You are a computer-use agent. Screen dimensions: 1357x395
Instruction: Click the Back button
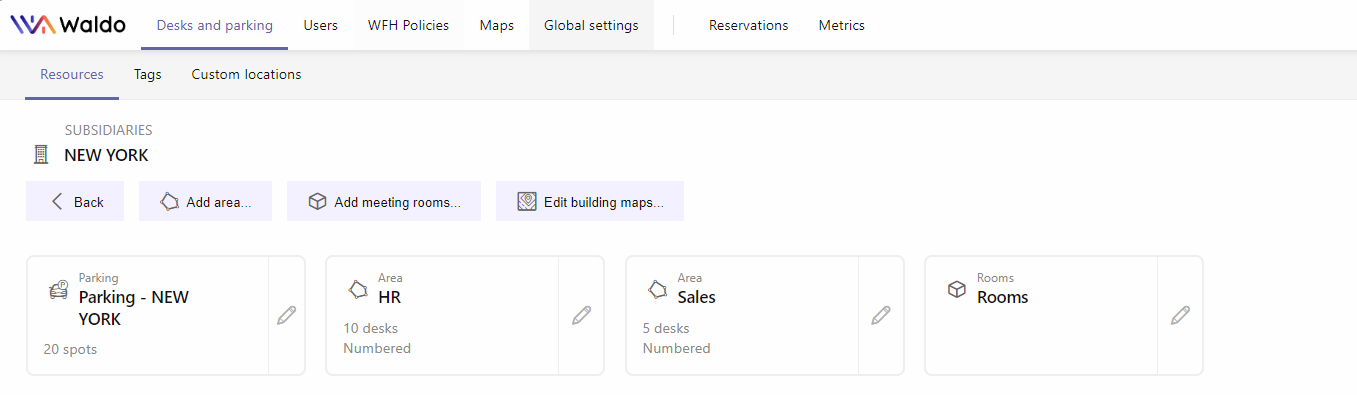[75, 201]
